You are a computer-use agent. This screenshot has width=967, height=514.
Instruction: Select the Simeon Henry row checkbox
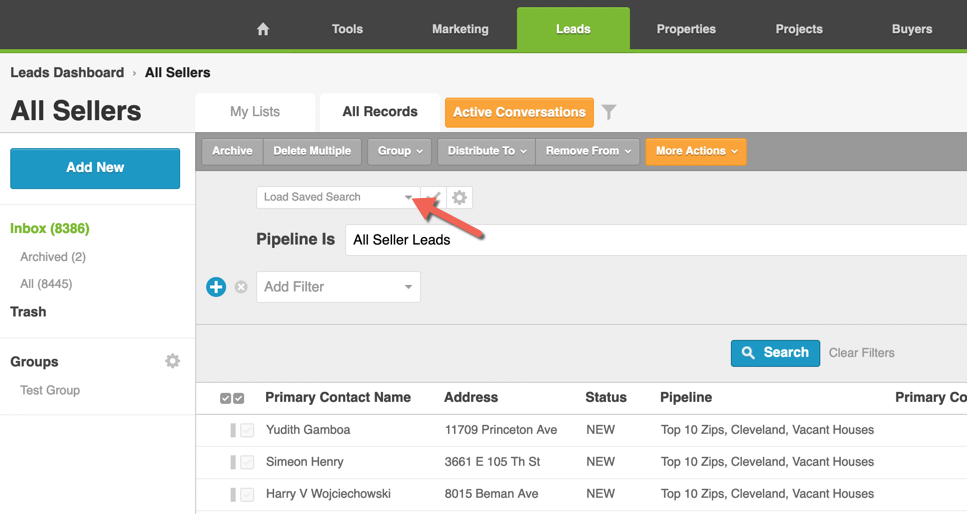247,462
